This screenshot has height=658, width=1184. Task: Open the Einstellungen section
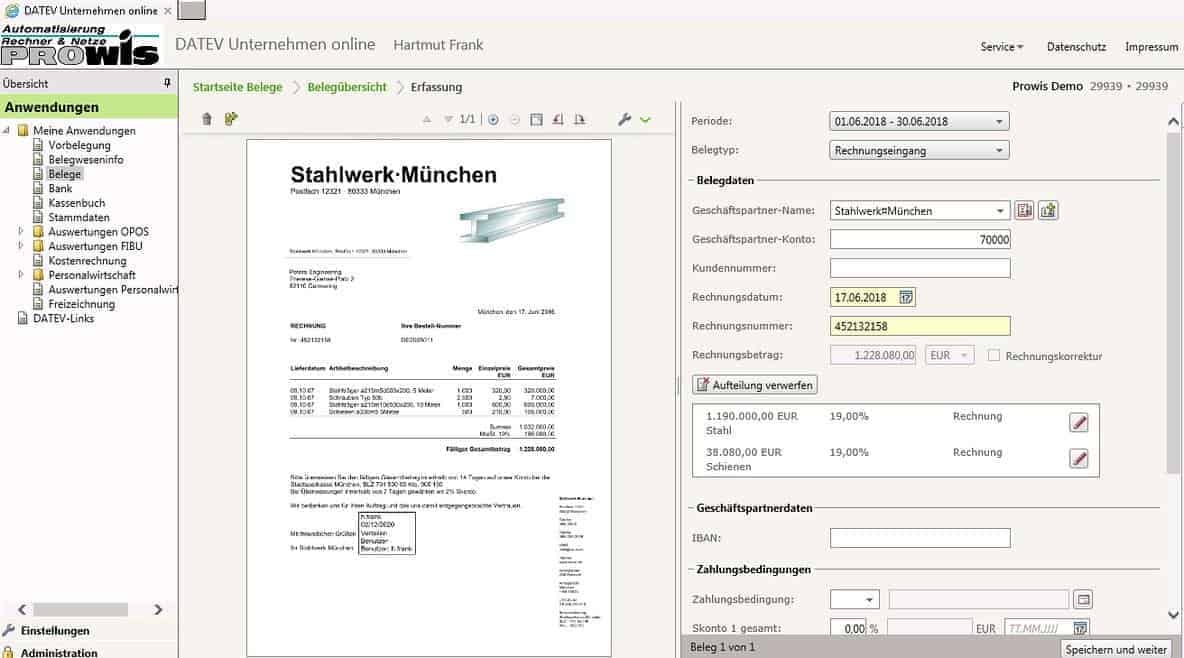[55, 631]
